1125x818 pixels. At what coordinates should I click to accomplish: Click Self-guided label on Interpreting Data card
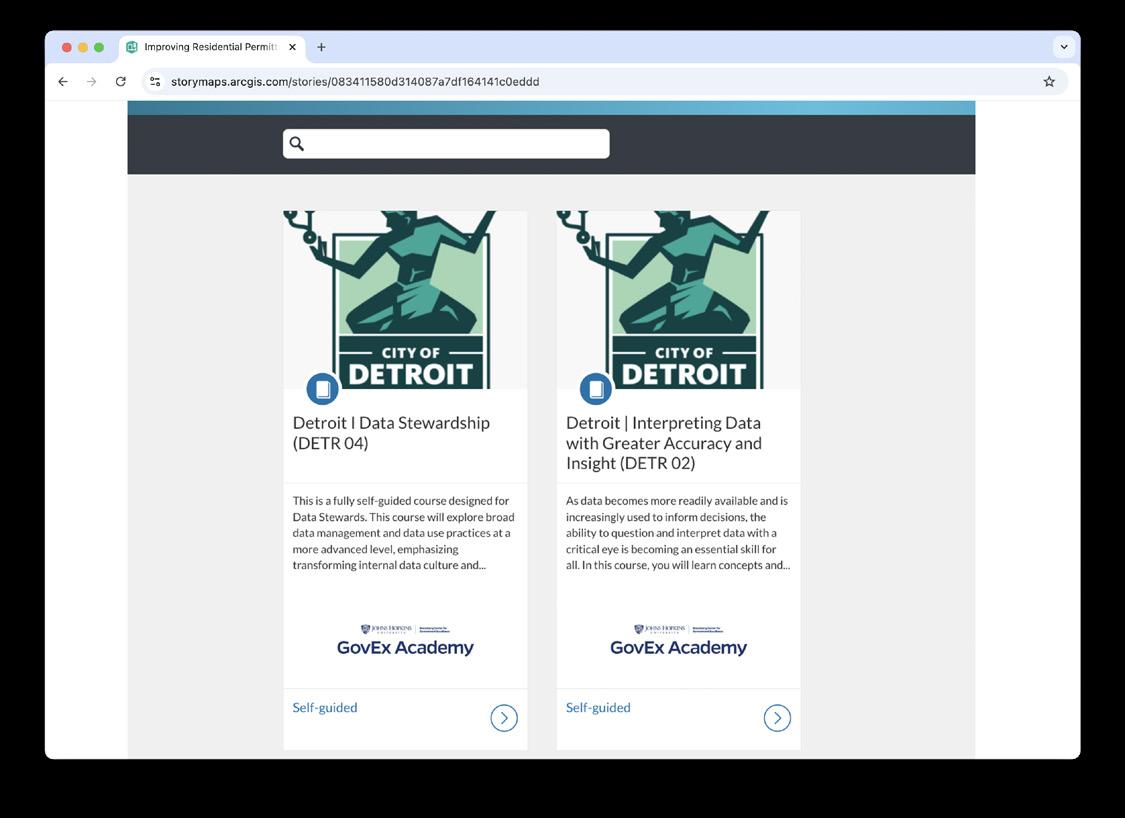tap(598, 707)
